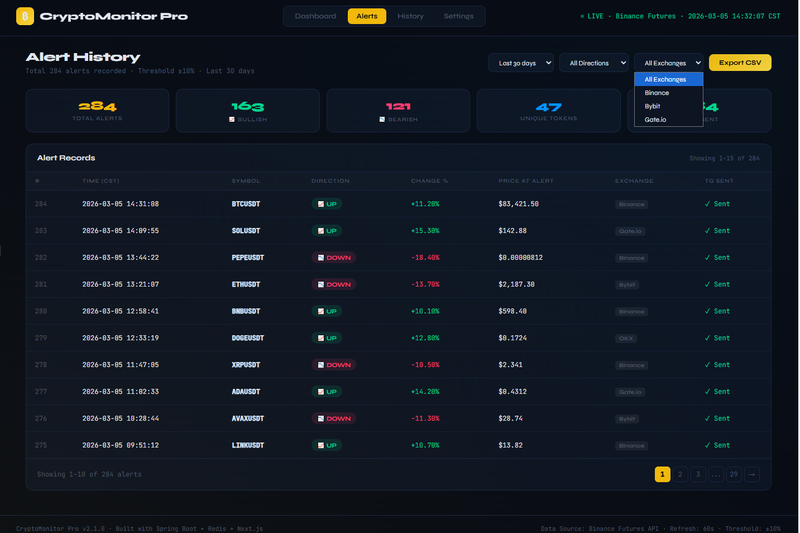Viewport: 800px width, 533px height.
Task: Go to the History tab
Action: [410, 16]
